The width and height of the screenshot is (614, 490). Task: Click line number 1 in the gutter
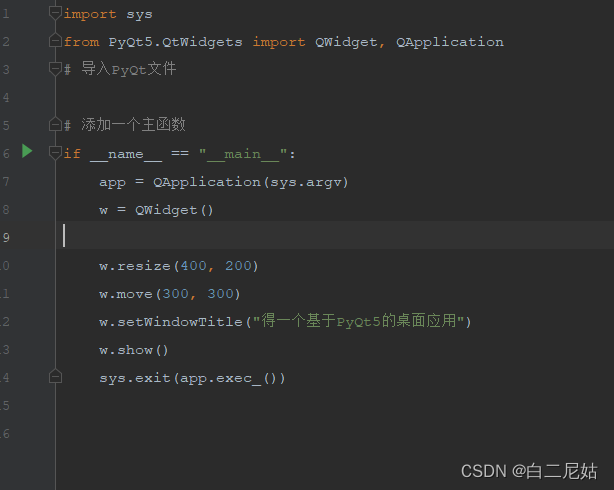point(6,14)
